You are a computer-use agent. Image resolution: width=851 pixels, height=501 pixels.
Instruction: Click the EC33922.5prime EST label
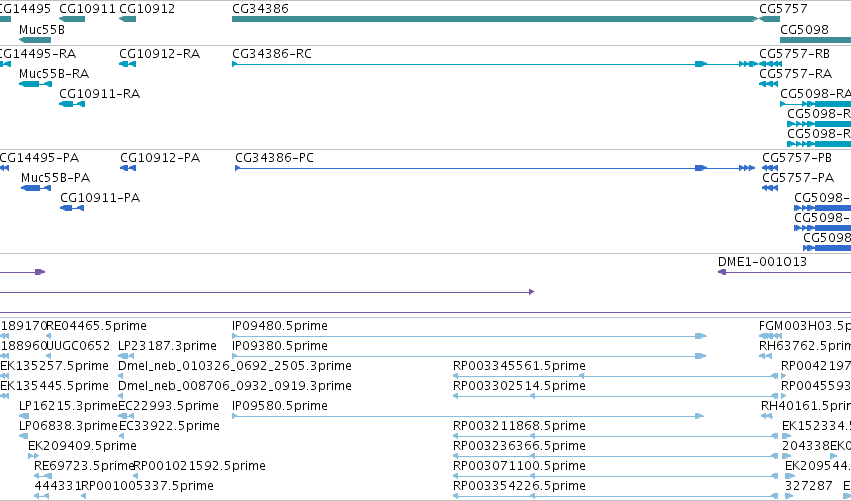169,426
